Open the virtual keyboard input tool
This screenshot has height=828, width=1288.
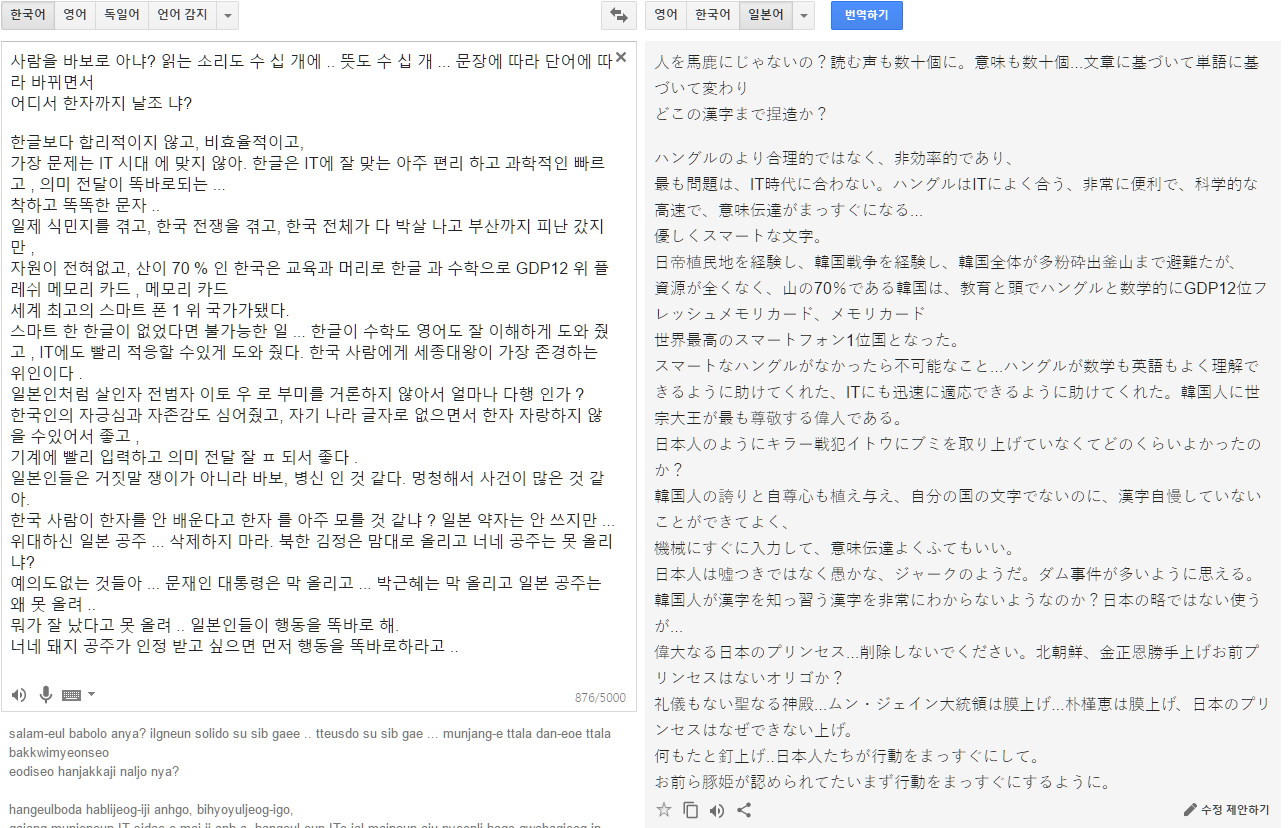(71, 695)
